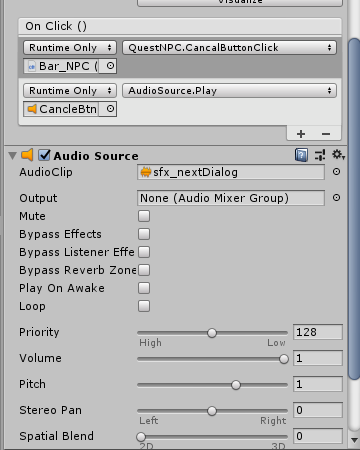Screen dimensions: 360x450
Task: Open Audio Source preset settings icon
Action: pos(320,155)
